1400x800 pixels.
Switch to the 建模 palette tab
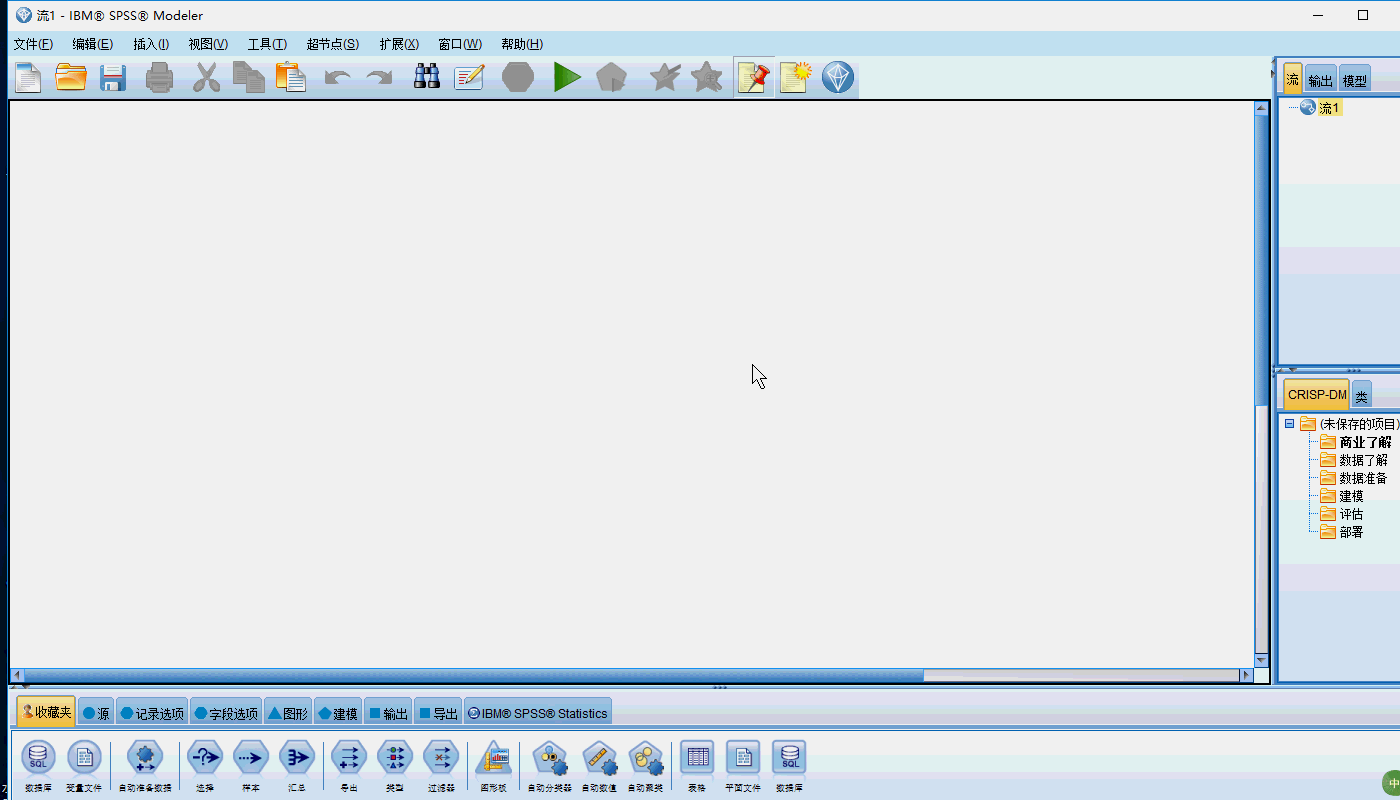click(x=338, y=713)
